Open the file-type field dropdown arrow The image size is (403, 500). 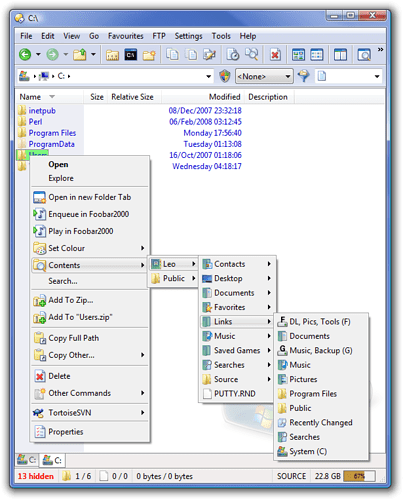coord(377,76)
